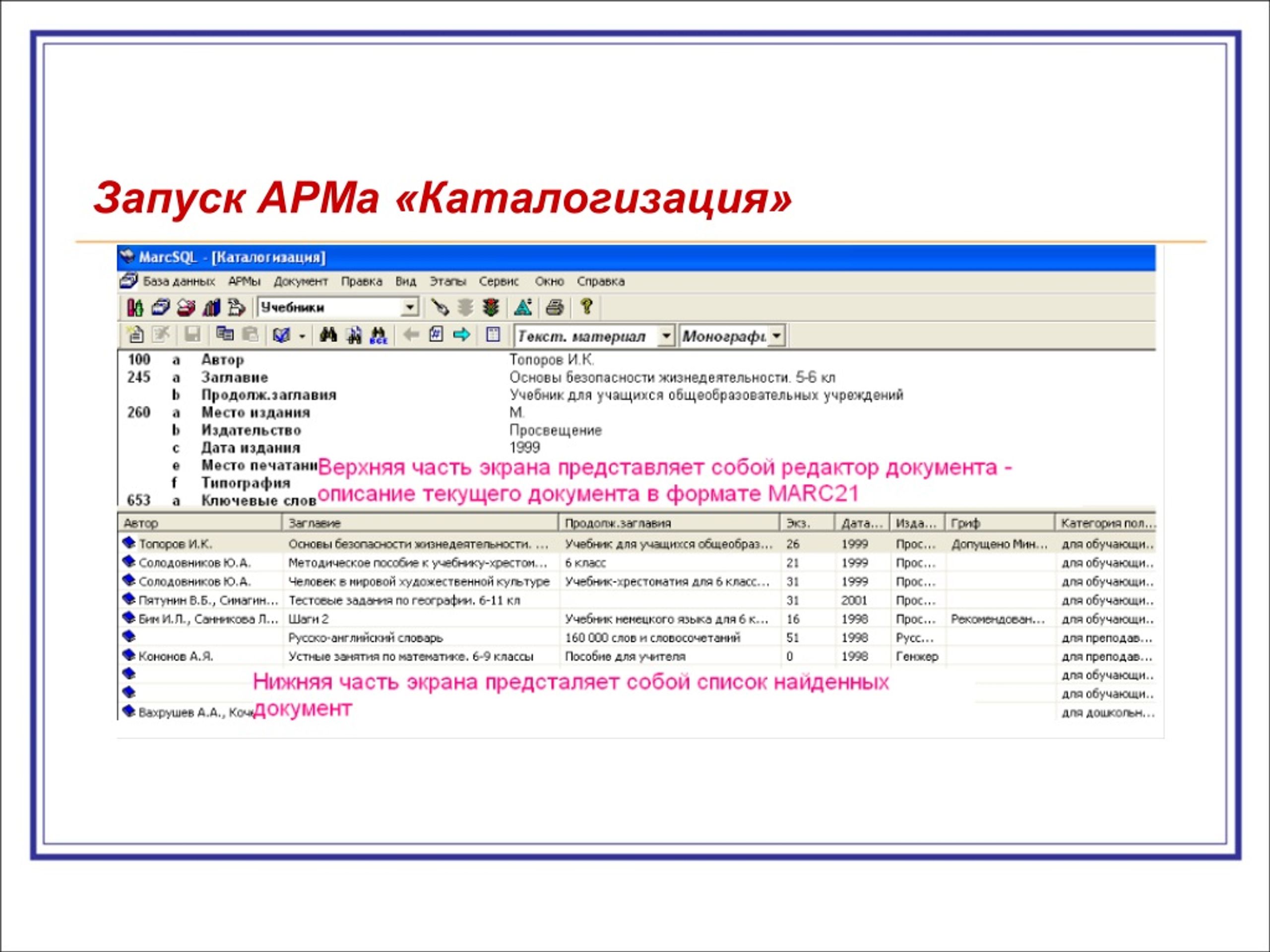1270x952 pixels.
Task: Open the 'Этапы' menu
Action: coord(448,282)
